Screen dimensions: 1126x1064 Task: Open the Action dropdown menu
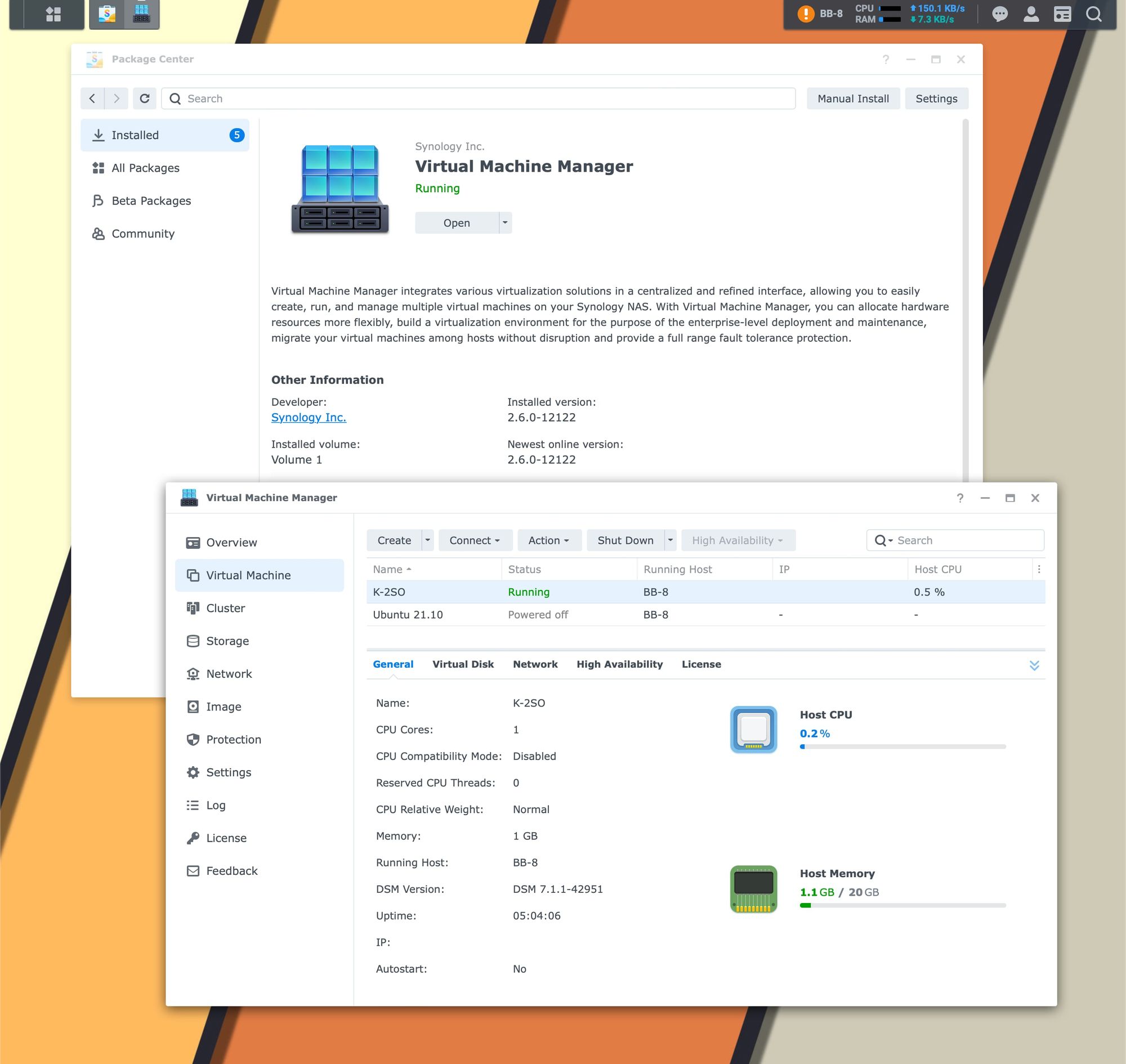(x=548, y=540)
